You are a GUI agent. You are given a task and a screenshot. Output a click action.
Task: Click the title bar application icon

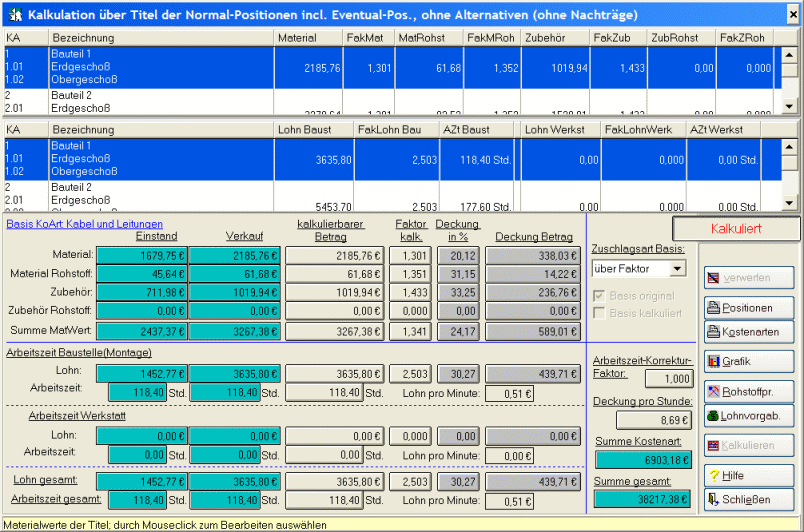tap(15, 15)
